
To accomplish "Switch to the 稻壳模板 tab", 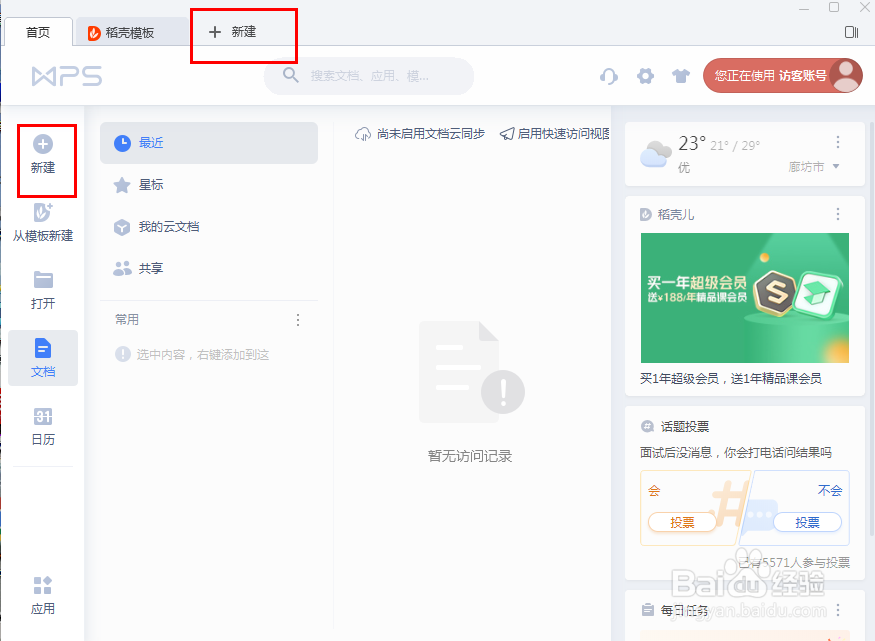I will (x=131, y=31).
